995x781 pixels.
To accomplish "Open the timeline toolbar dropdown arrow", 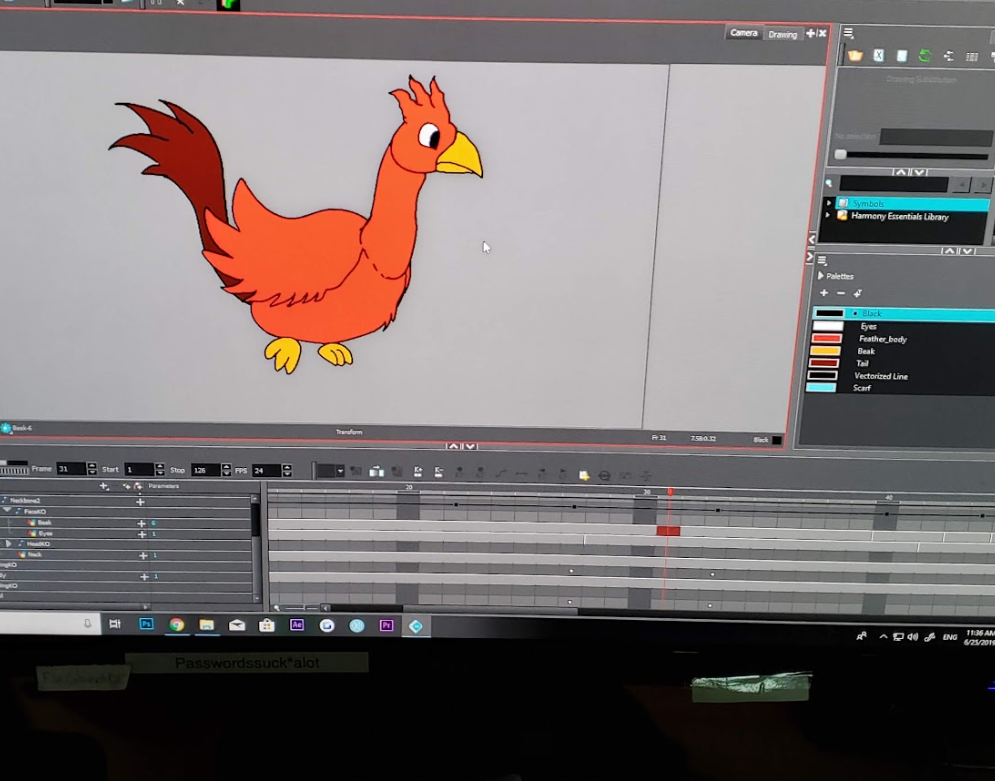I will (x=340, y=471).
